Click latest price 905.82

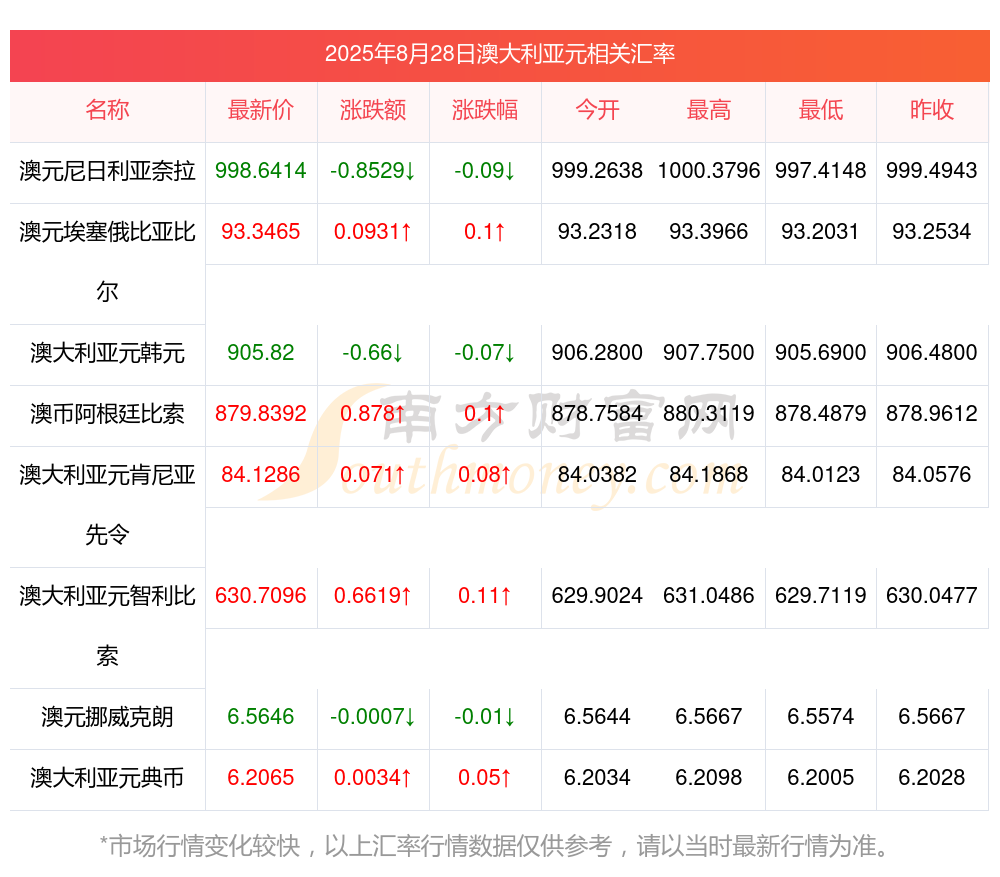(x=261, y=353)
